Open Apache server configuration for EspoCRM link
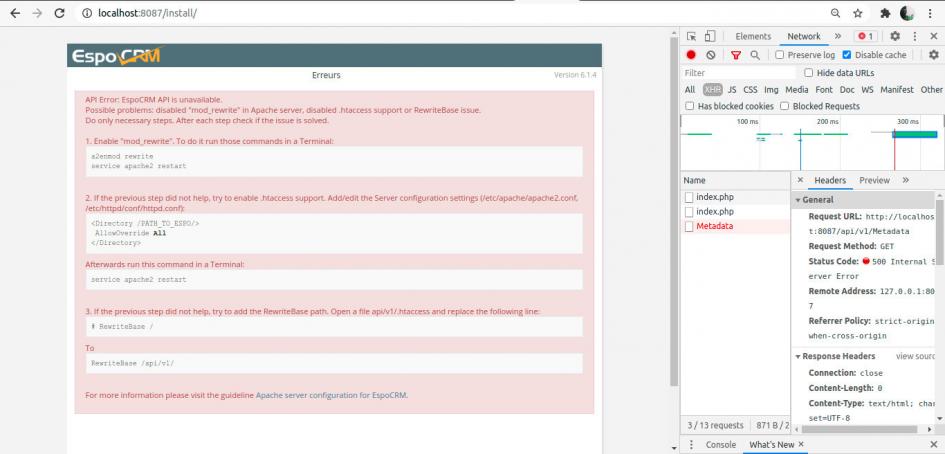 coord(331,395)
